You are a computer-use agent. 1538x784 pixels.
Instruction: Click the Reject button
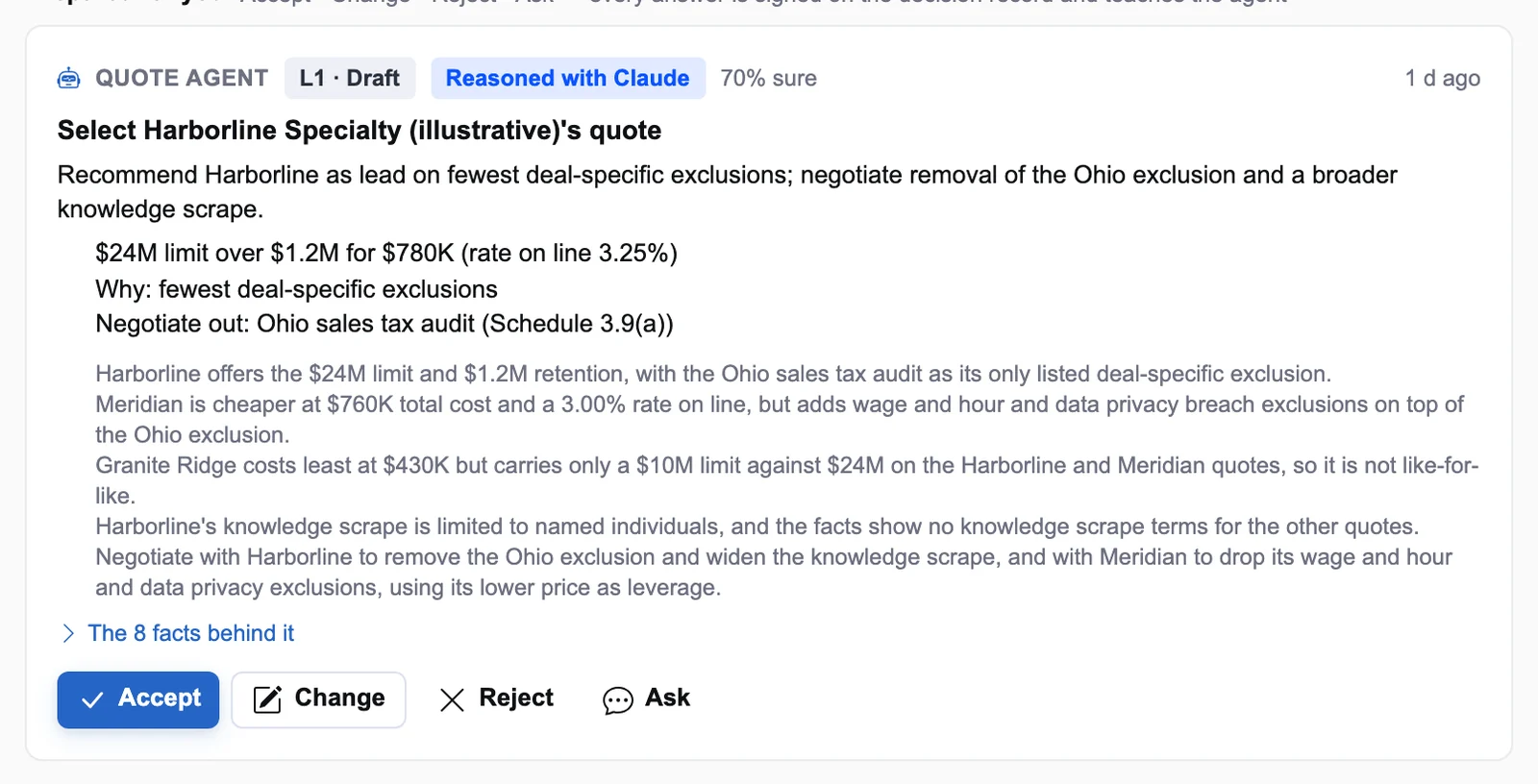click(497, 698)
